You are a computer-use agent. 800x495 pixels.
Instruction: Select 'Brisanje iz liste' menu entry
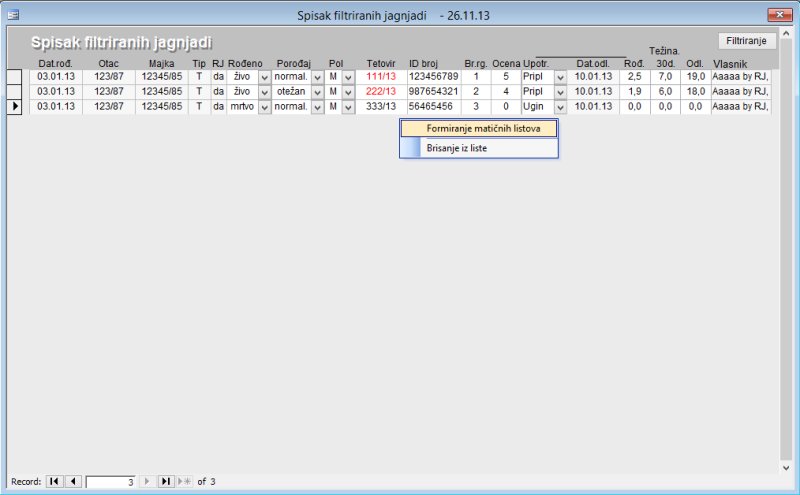click(x=456, y=148)
